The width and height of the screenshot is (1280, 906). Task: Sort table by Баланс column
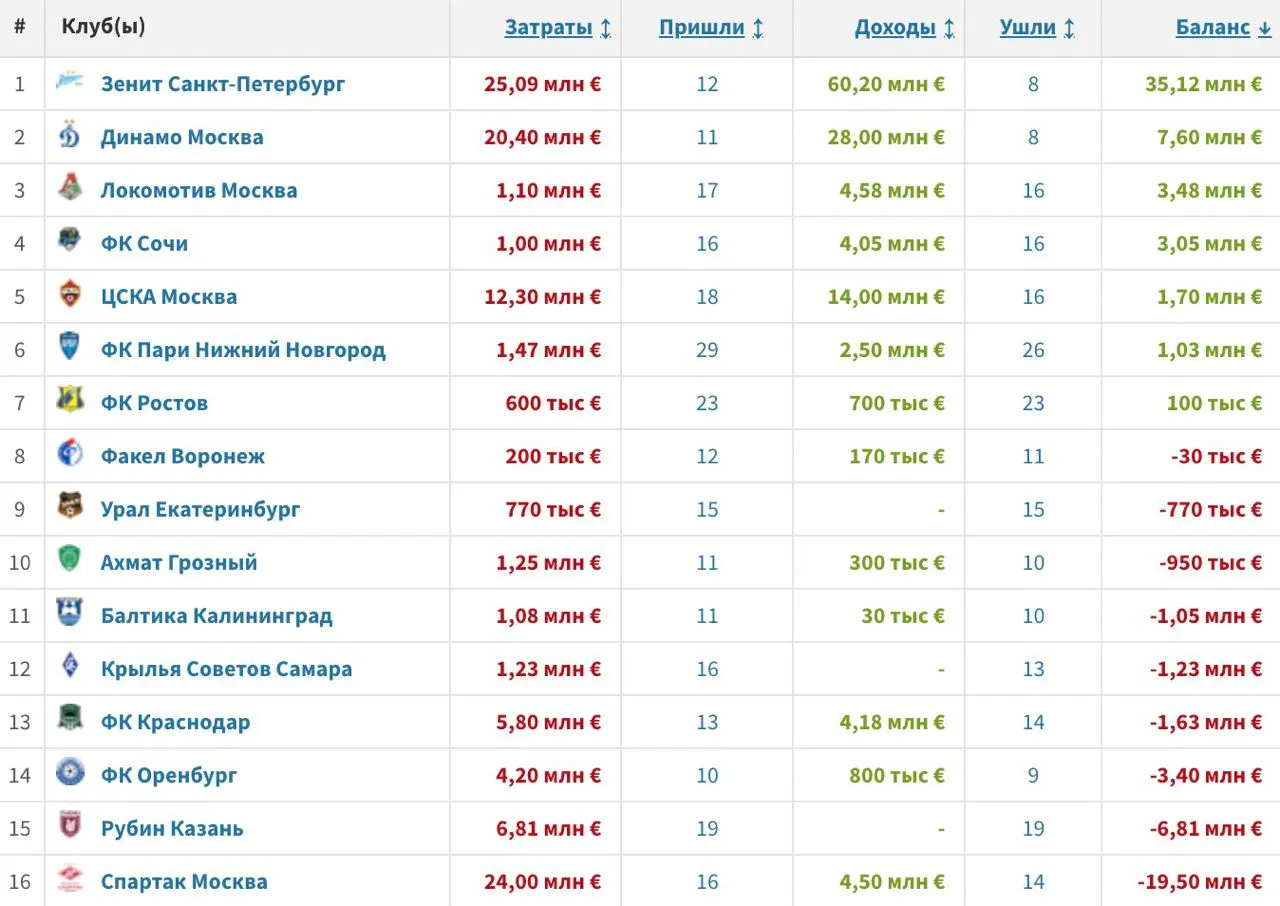click(1223, 28)
